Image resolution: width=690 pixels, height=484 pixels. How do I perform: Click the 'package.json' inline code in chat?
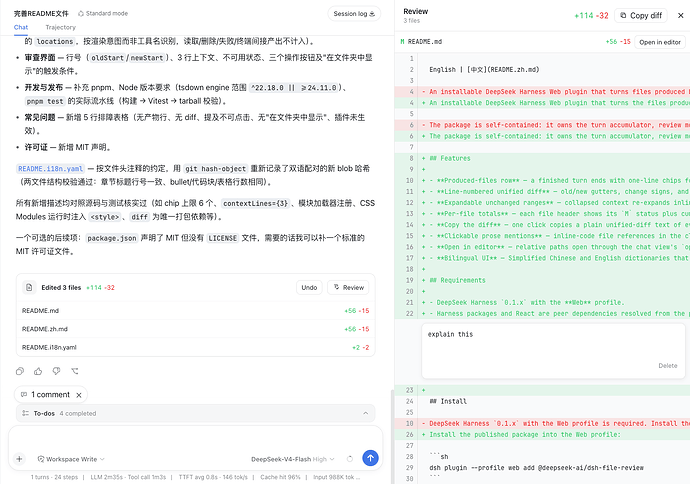click(112, 238)
